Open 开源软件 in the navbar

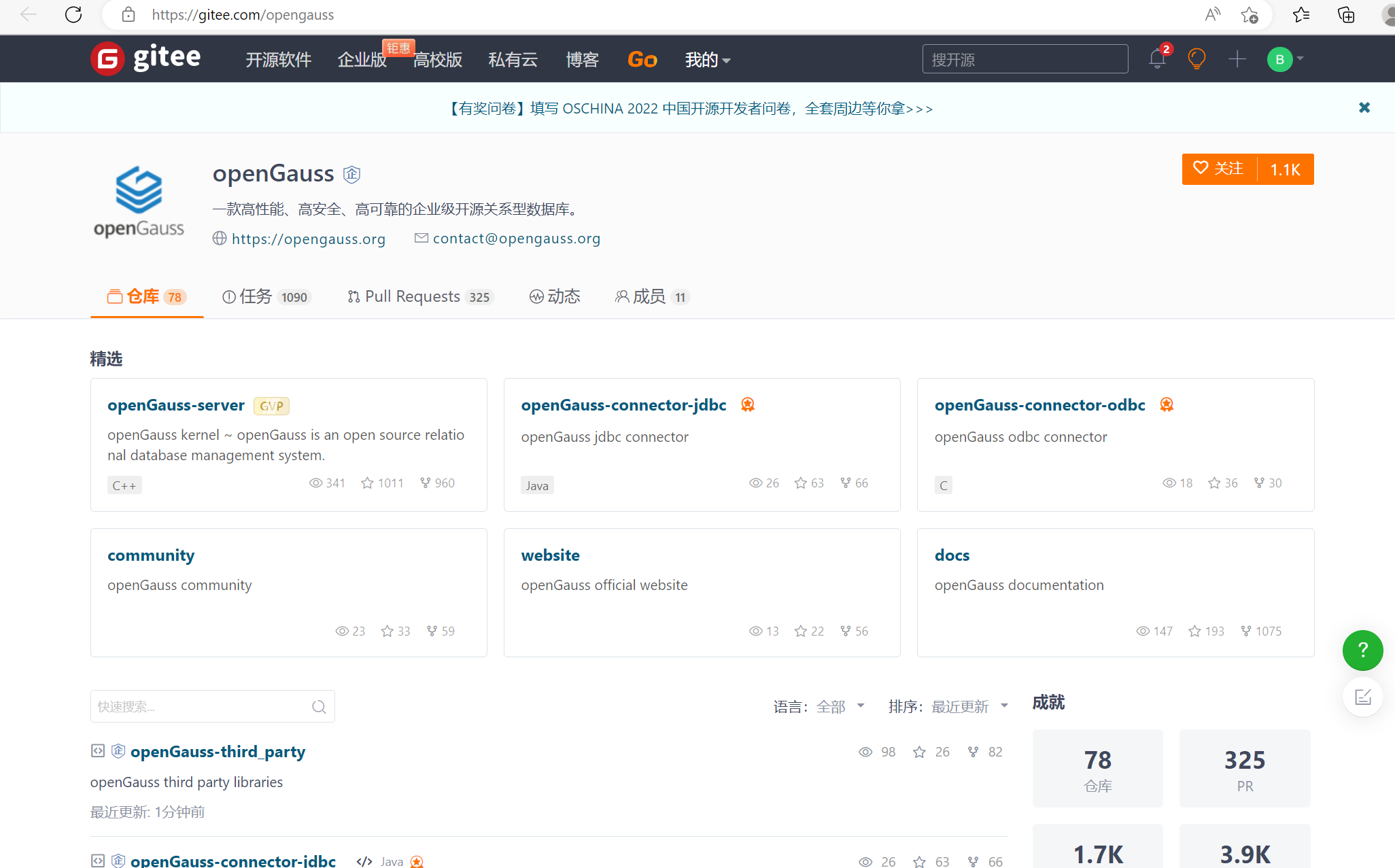[x=279, y=60]
